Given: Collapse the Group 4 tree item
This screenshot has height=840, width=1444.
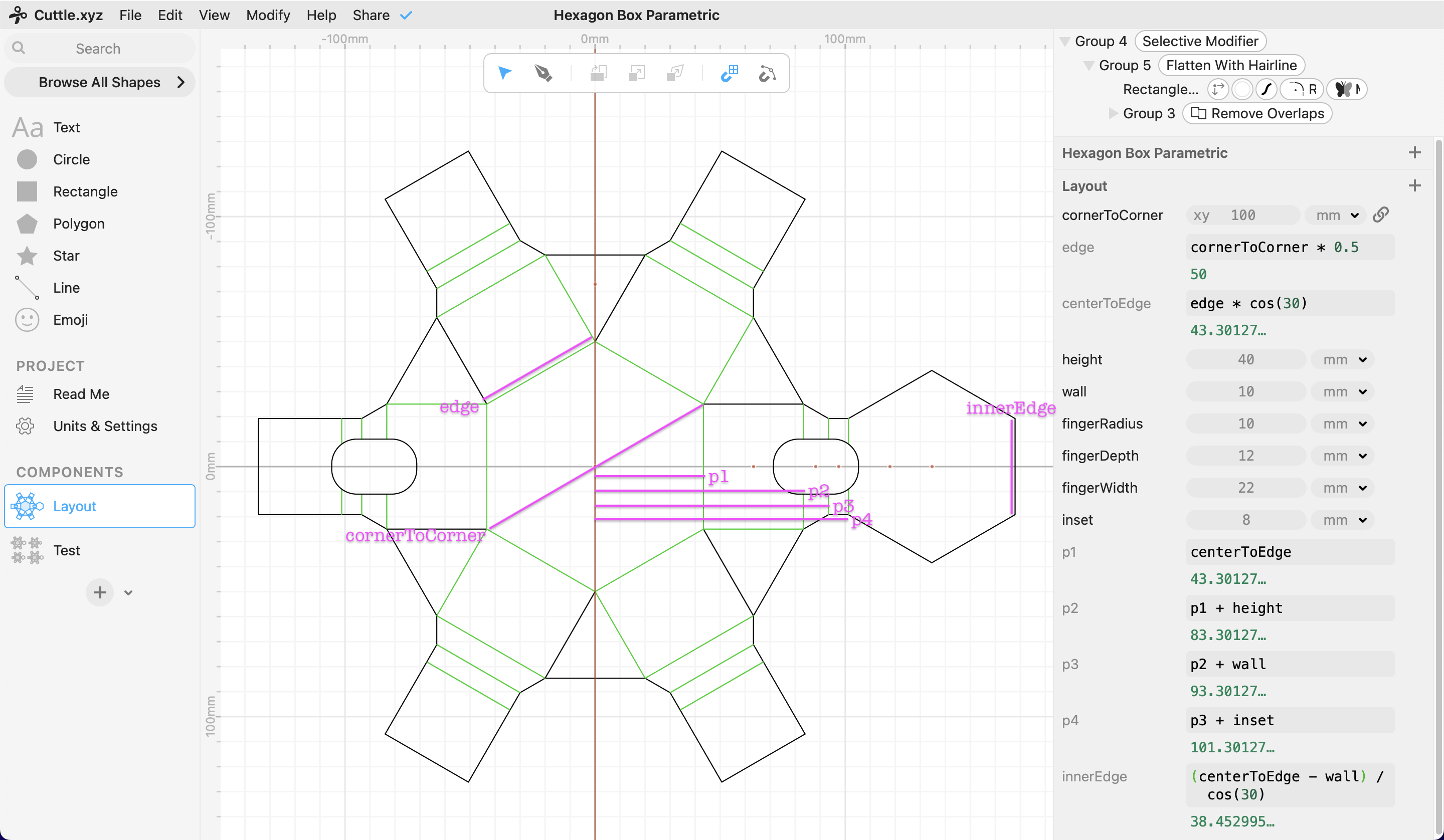Looking at the screenshot, I should [x=1064, y=41].
